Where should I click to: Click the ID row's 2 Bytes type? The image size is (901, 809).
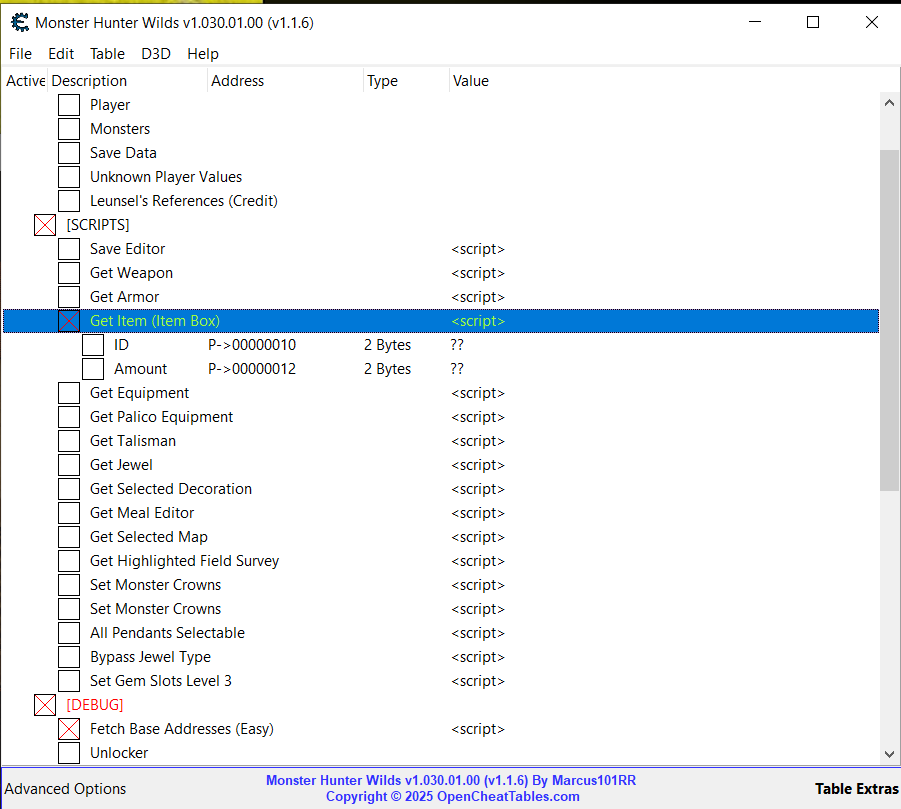(x=387, y=345)
